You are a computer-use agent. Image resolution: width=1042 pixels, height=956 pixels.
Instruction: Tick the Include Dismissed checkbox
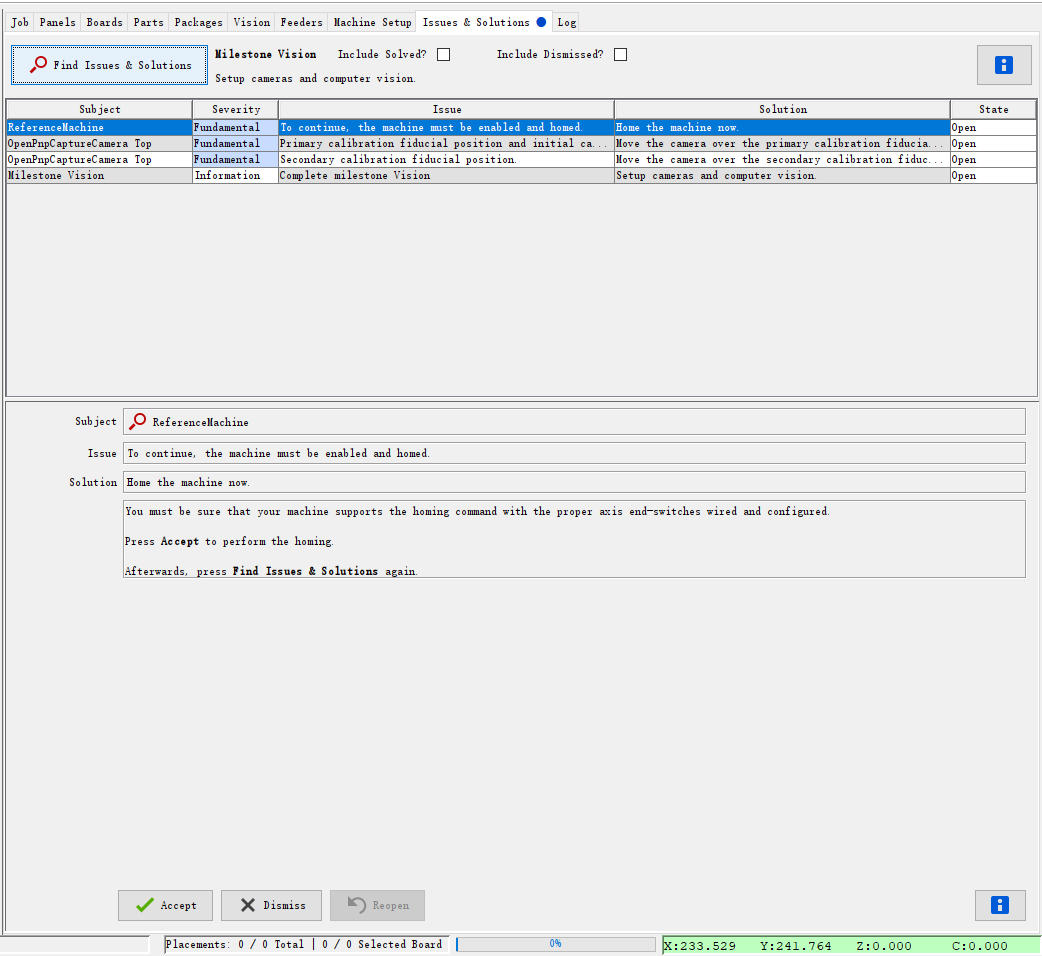[x=620, y=54]
